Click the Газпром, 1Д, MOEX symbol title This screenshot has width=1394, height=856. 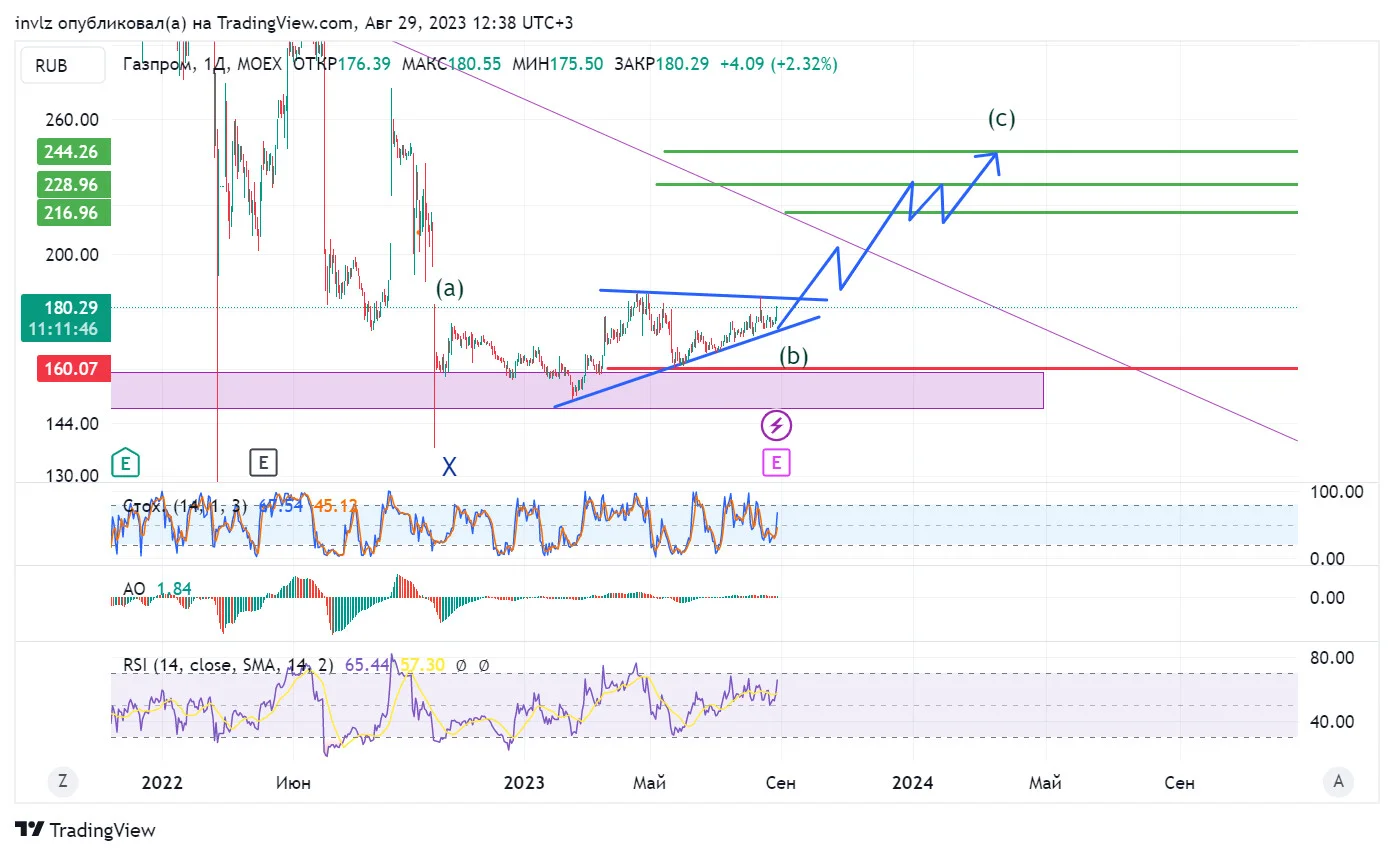pyautogui.click(x=203, y=64)
